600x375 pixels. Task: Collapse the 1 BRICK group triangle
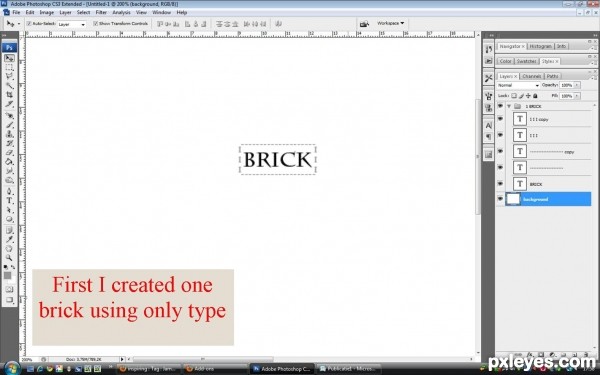[509, 106]
